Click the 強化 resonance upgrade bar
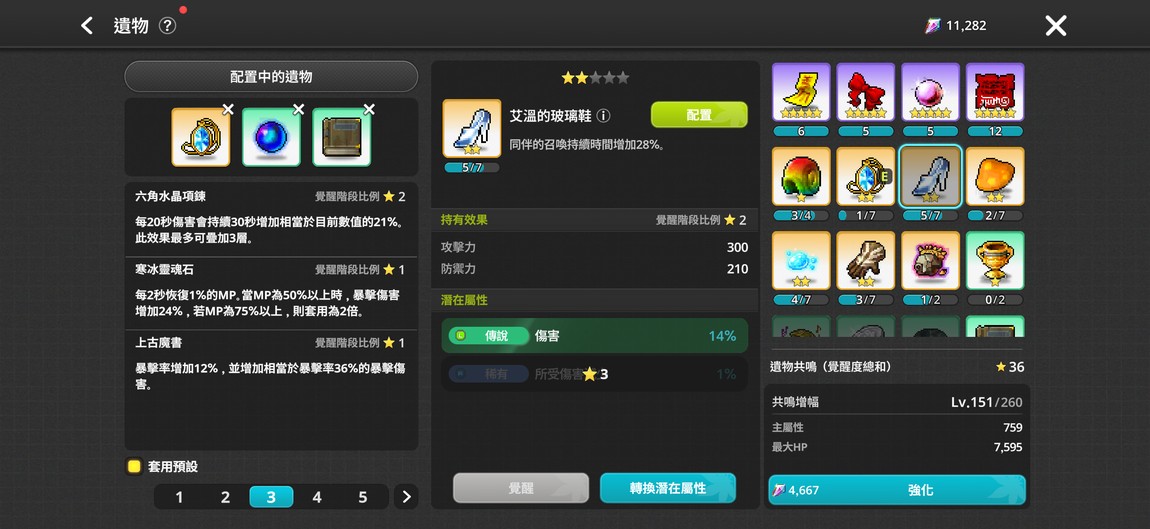Image resolution: width=1150 pixels, height=529 pixels. [x=896, y=490]
